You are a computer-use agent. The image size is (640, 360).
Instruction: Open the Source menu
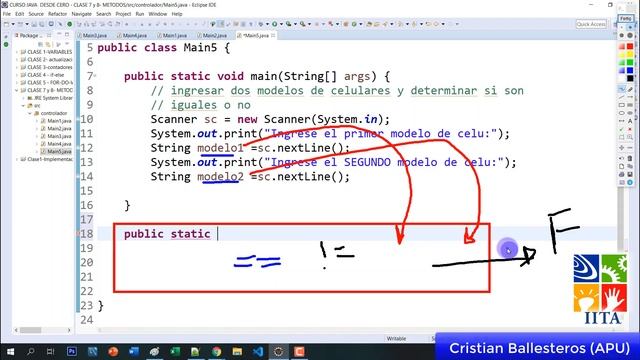pos(36,14)
